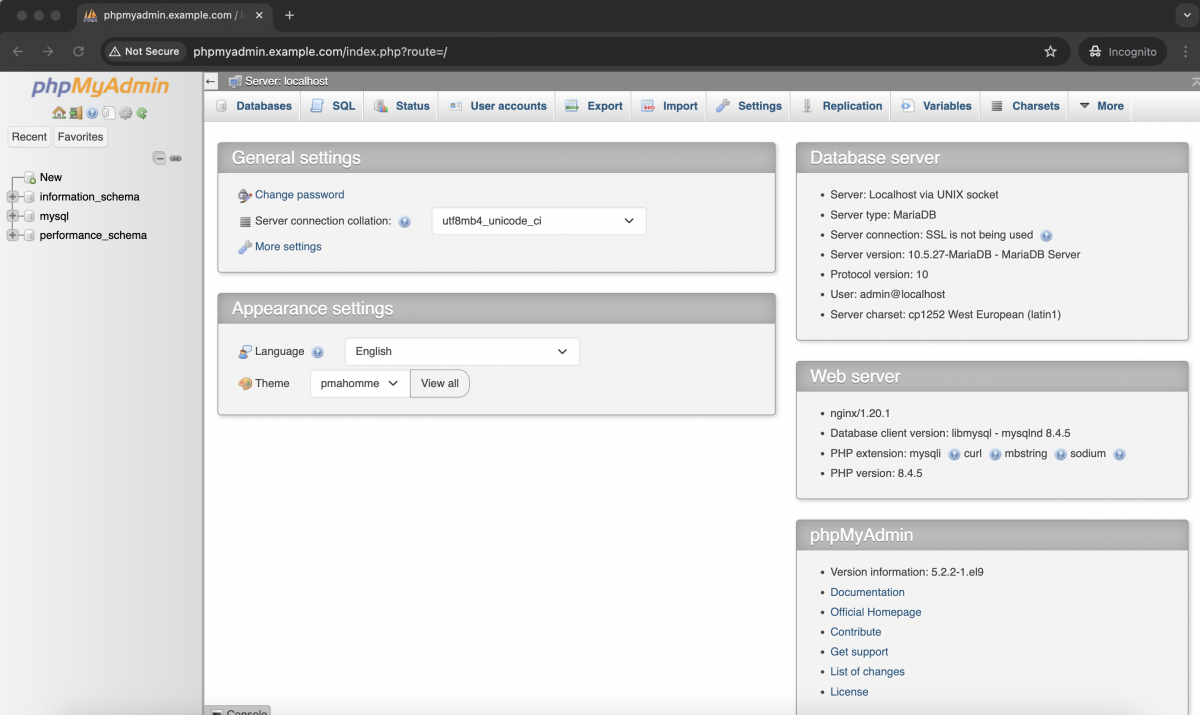Screen dimensions: 1200x715
Task: Expand the mysql database tree node
Action: tap(13, 216)
